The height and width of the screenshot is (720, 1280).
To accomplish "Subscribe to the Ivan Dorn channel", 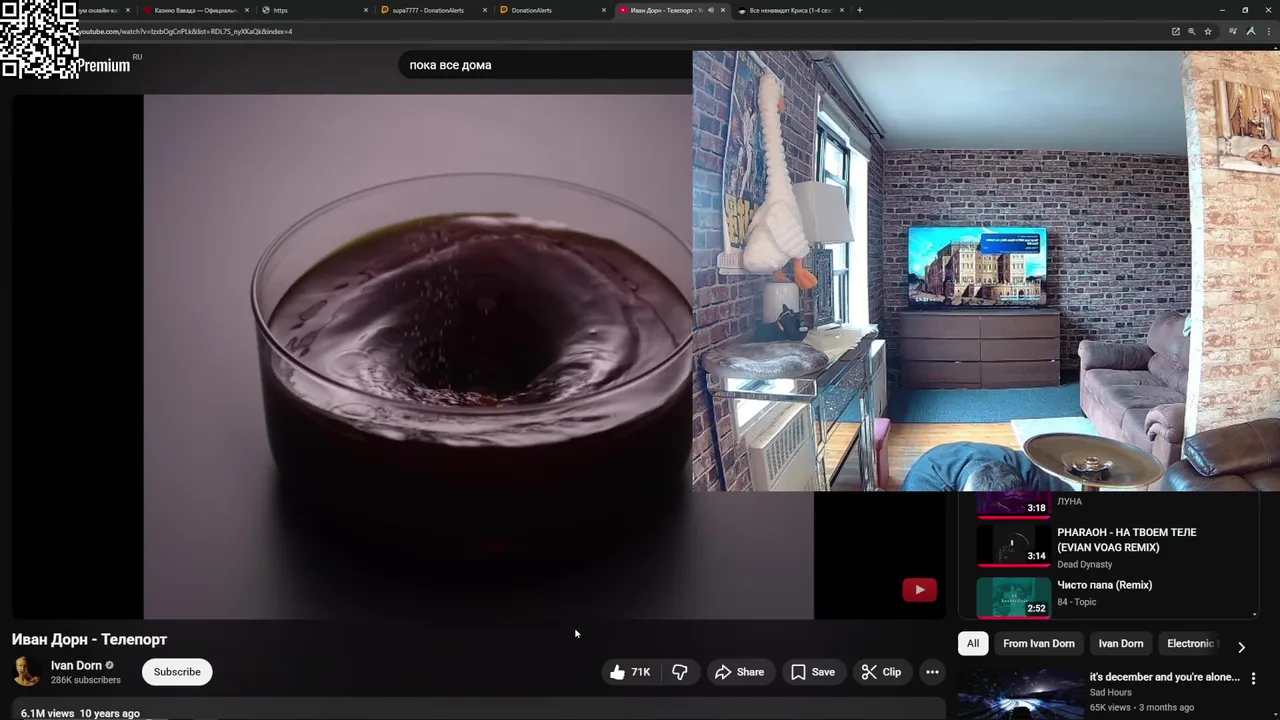I will click(x=177, y=672).
